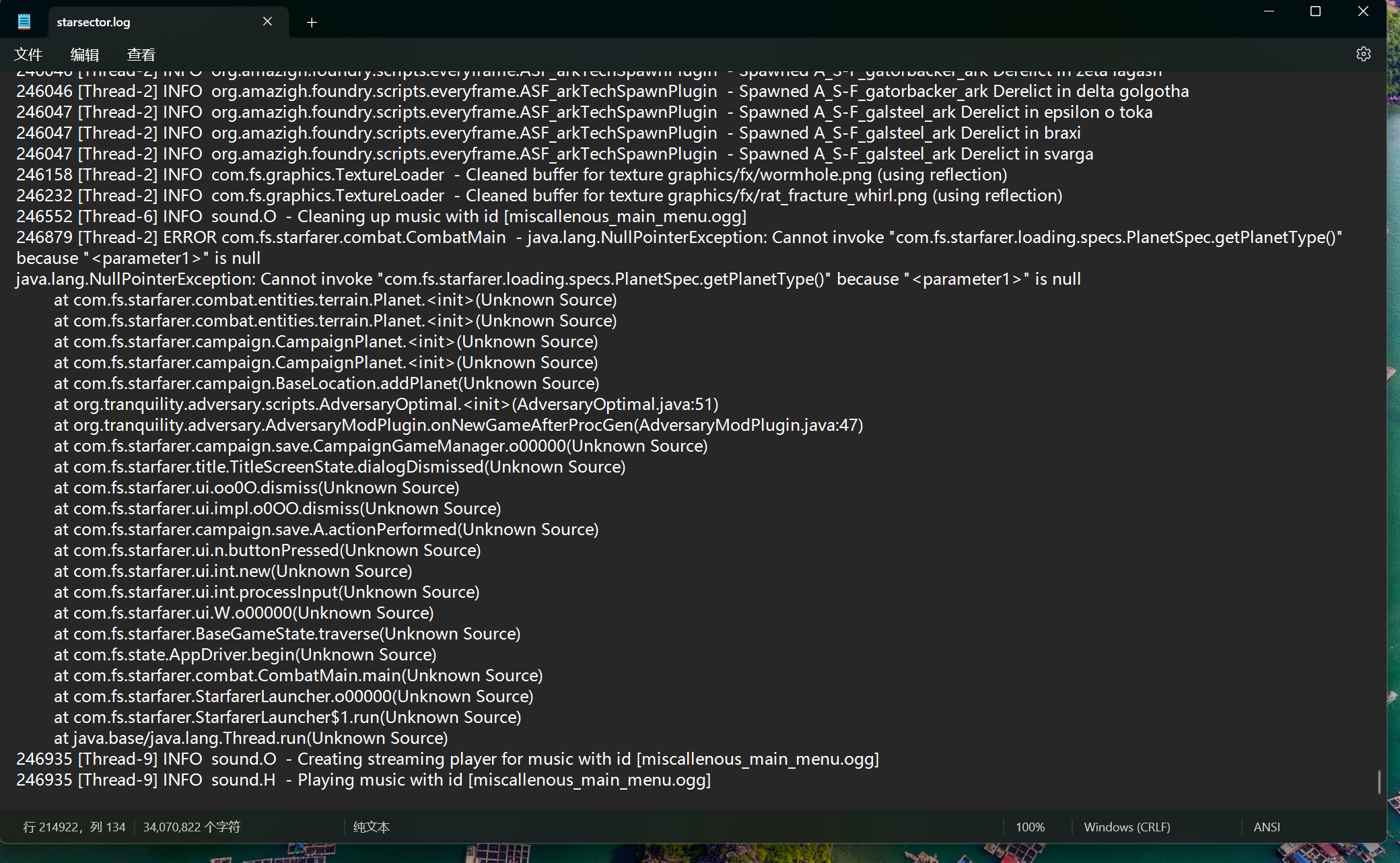Click the 纯文本 status bar label
This screenshot has height=863, width=1400.
pyautogui.click(x=372, y=827)
